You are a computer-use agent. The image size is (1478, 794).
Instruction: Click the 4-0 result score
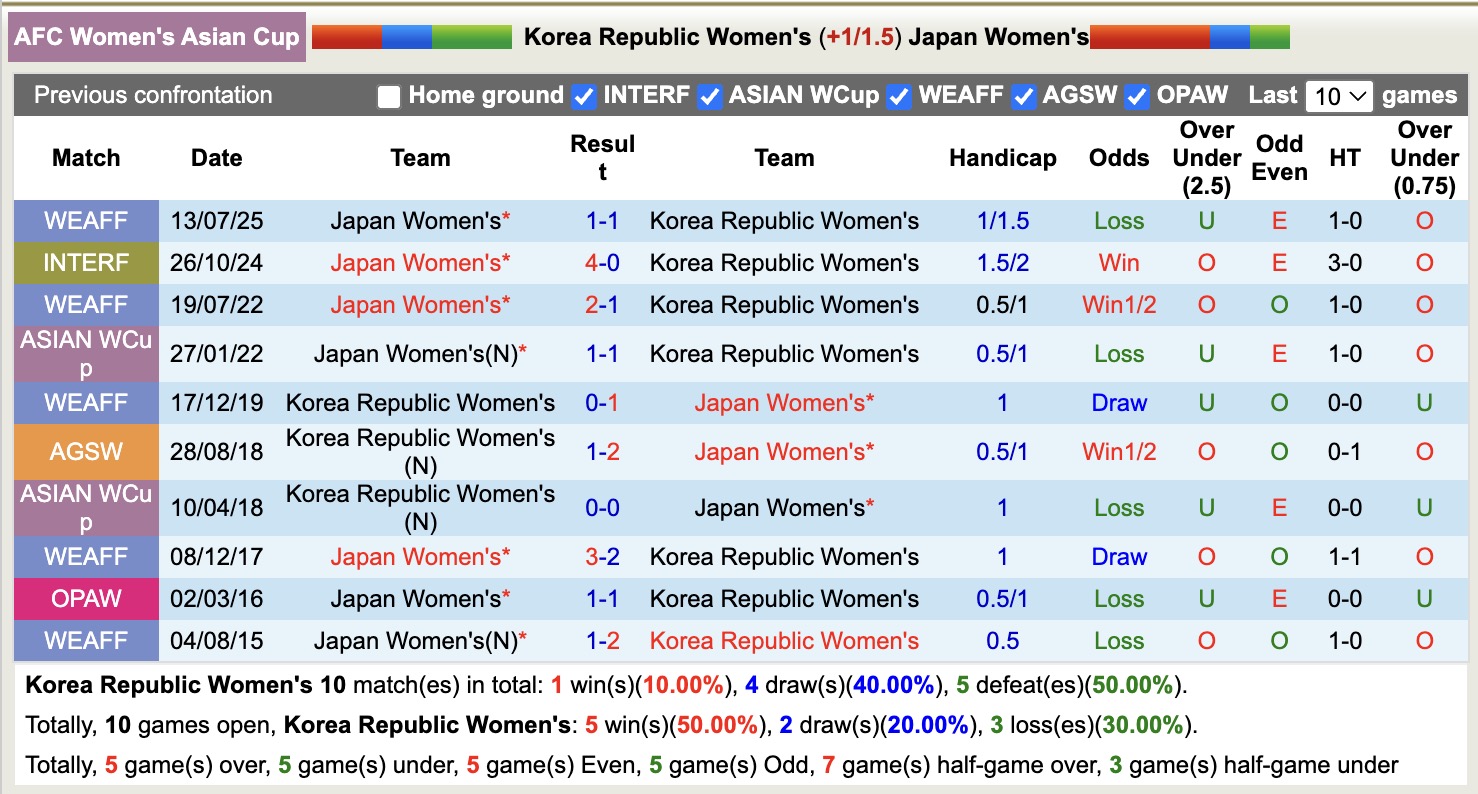coord(602,263)
